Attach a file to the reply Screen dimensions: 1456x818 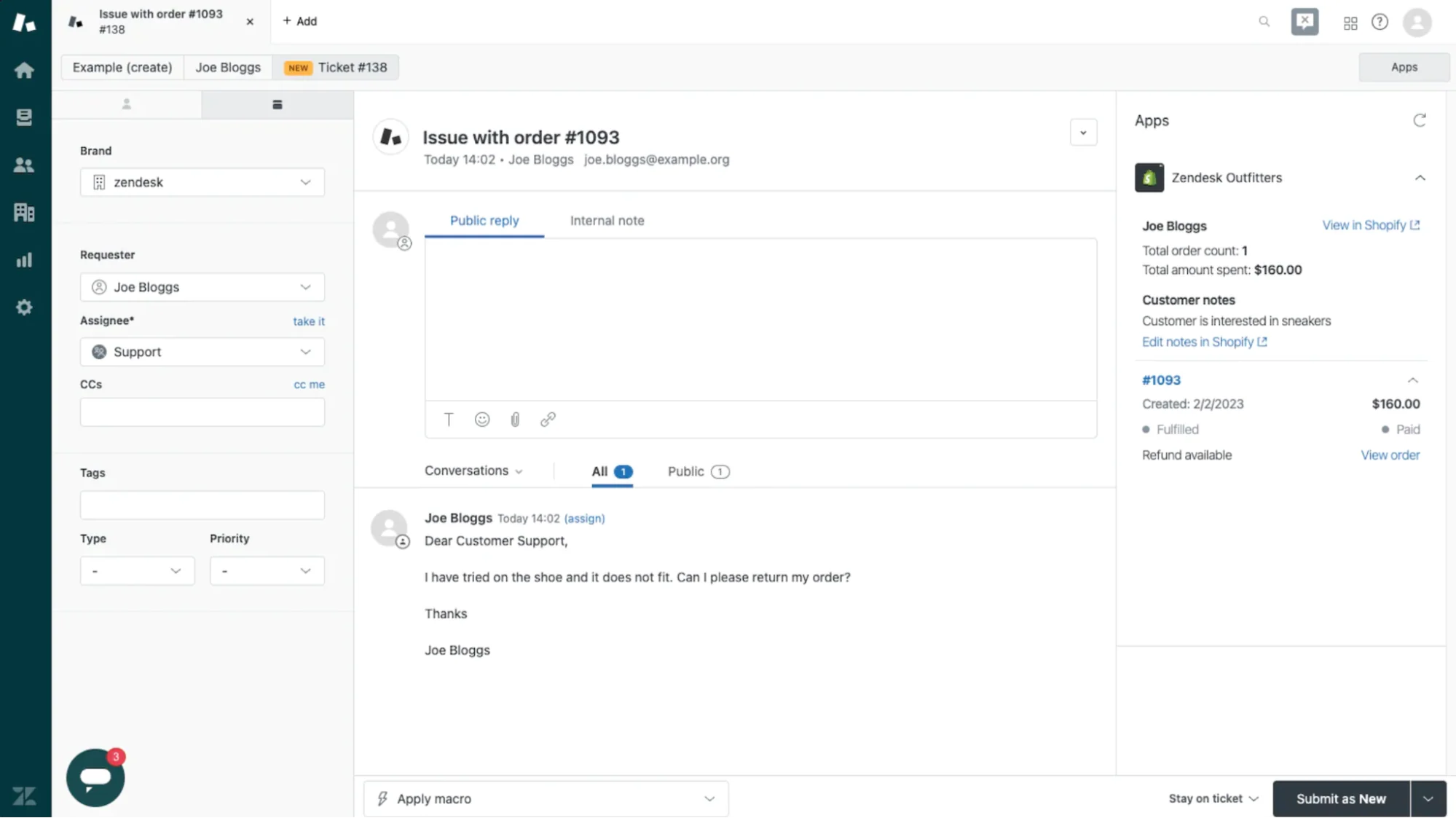coord(515,419)
